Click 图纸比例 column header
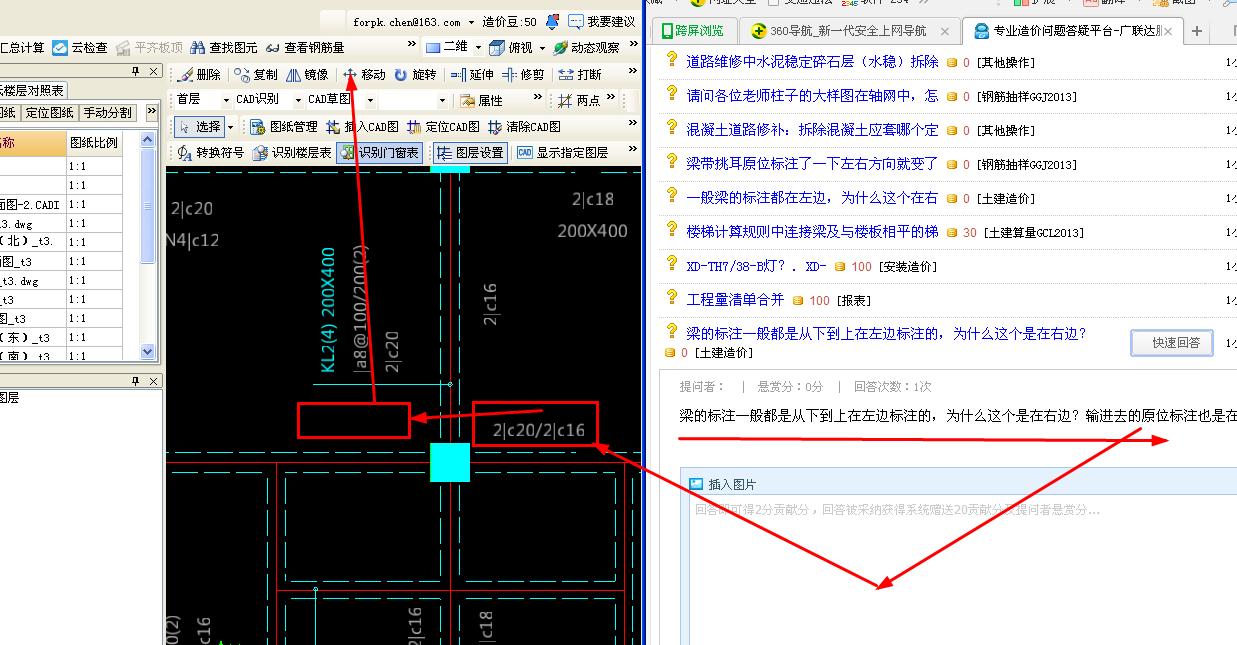 coord(93,142)
